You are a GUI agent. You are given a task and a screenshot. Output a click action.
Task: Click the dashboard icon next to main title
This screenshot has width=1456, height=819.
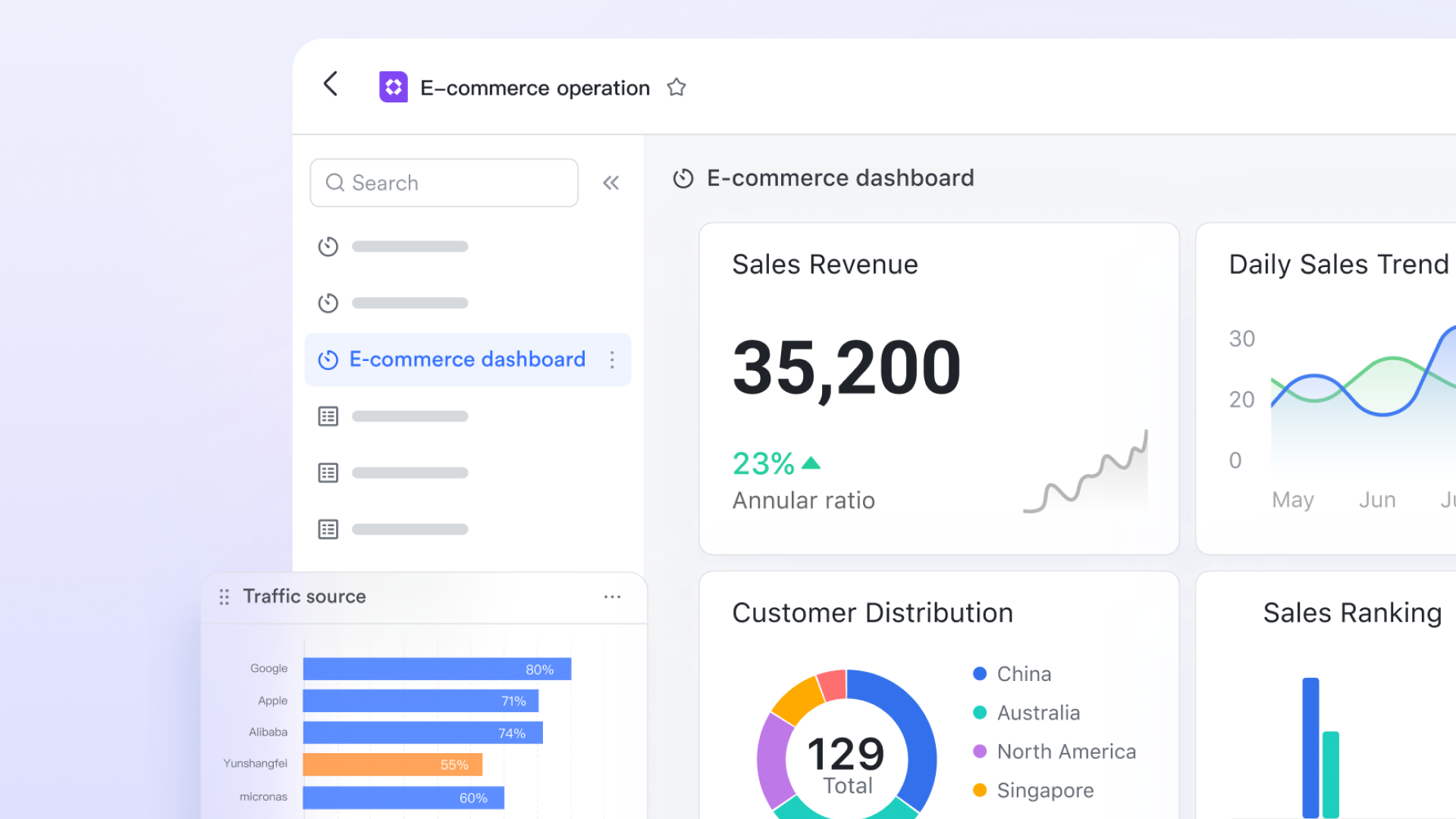click(683, 178)
